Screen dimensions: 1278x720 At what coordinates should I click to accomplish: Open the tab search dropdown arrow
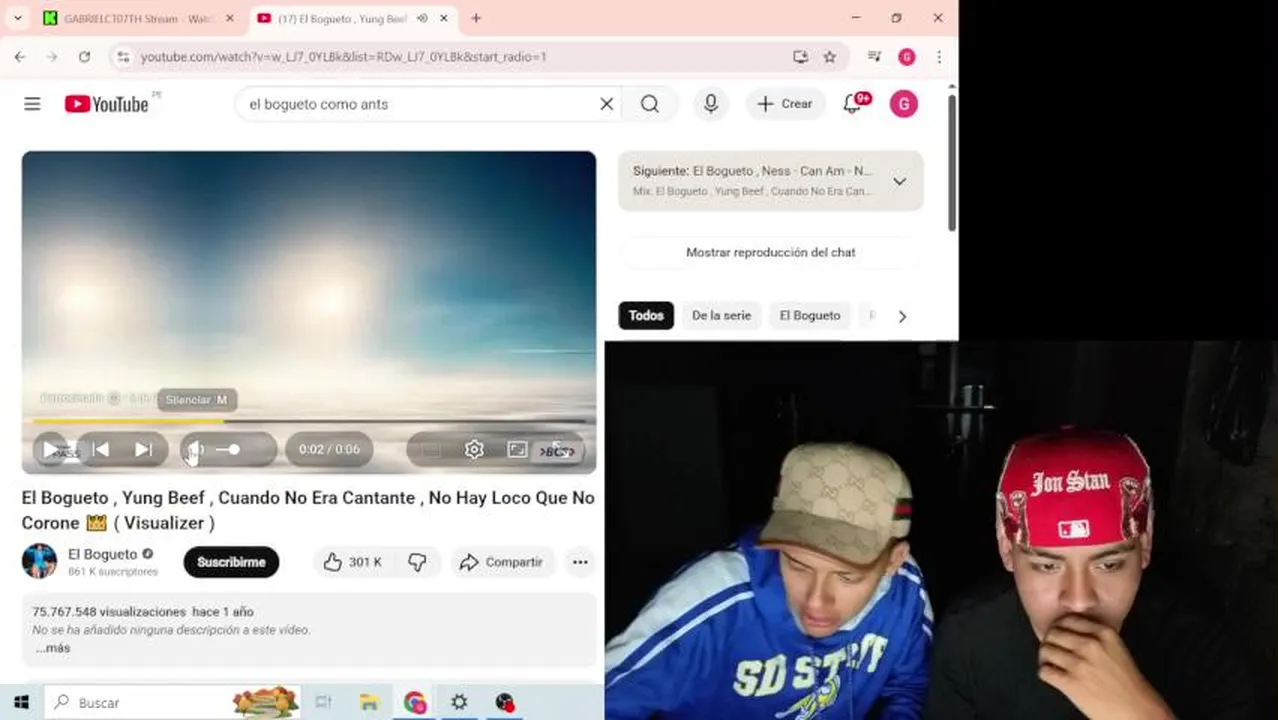click(18, 18)
